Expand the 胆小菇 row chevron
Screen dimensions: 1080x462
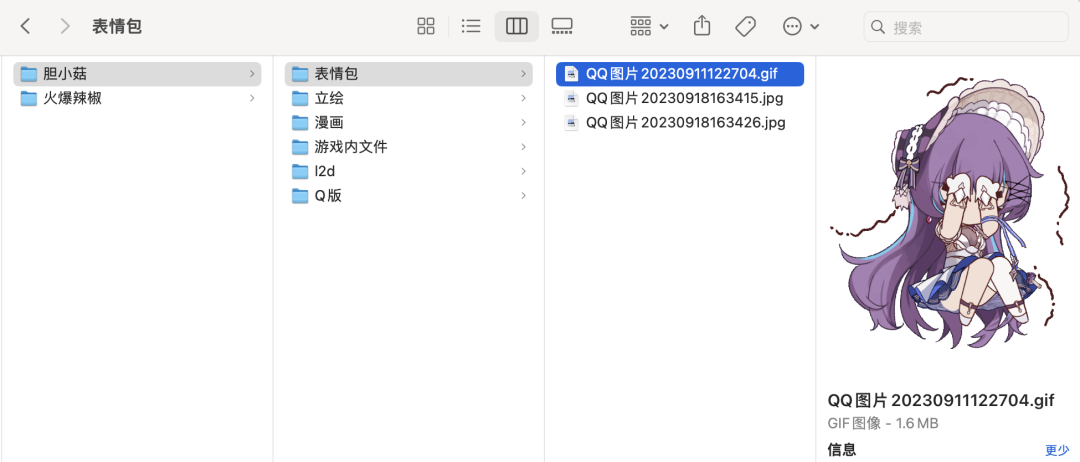(x=252, y=74)
